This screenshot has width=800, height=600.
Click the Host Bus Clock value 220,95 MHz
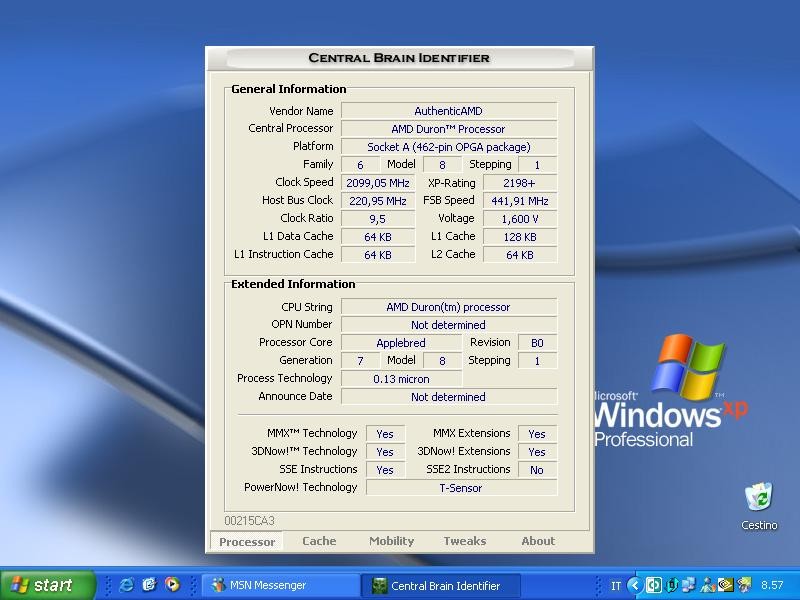click(378, 201)
